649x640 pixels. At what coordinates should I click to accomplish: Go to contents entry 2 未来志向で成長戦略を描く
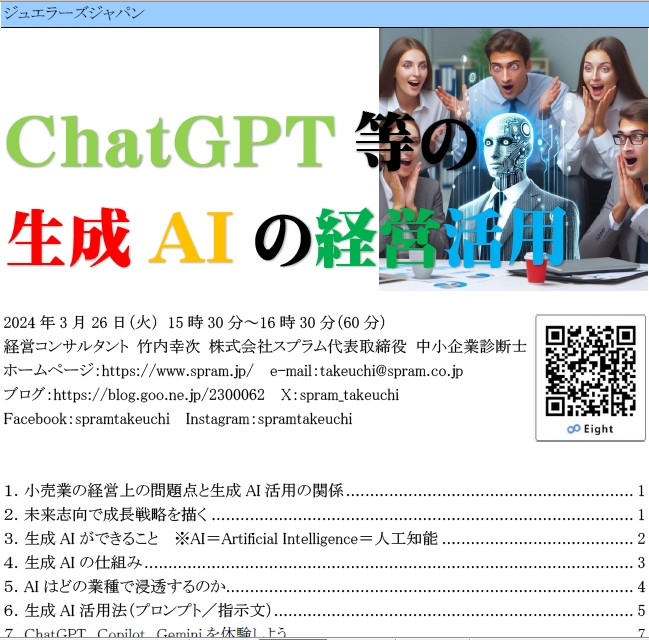(x=324, y=515)
